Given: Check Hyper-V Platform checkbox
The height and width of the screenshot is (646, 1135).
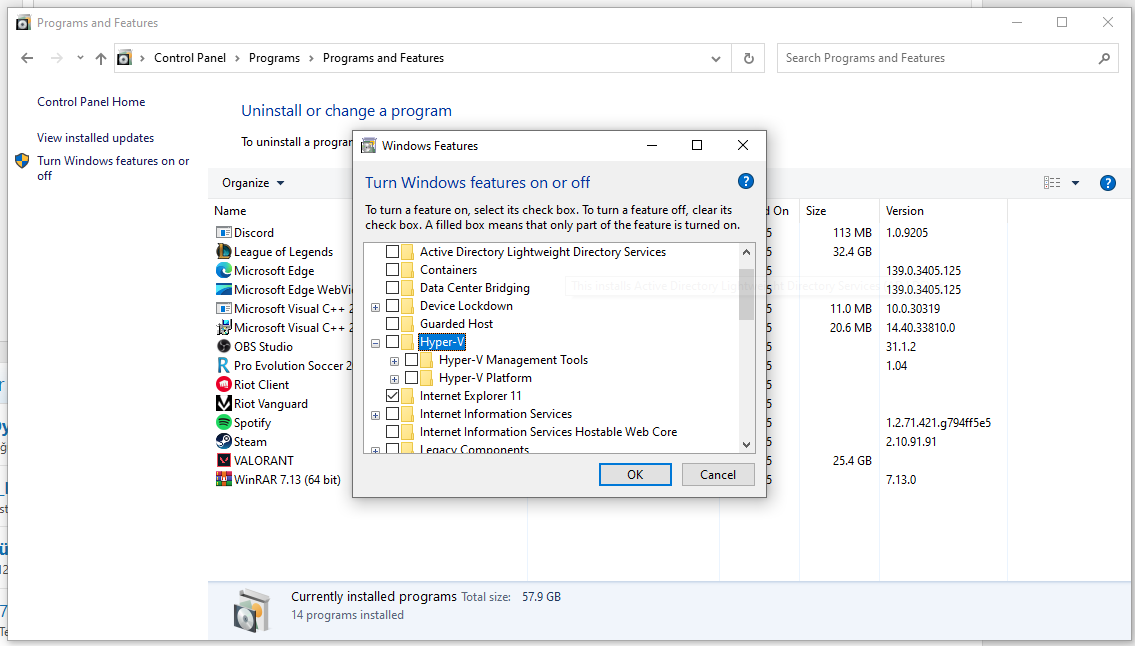Looking at the screenshot, I should click(411, 377).
